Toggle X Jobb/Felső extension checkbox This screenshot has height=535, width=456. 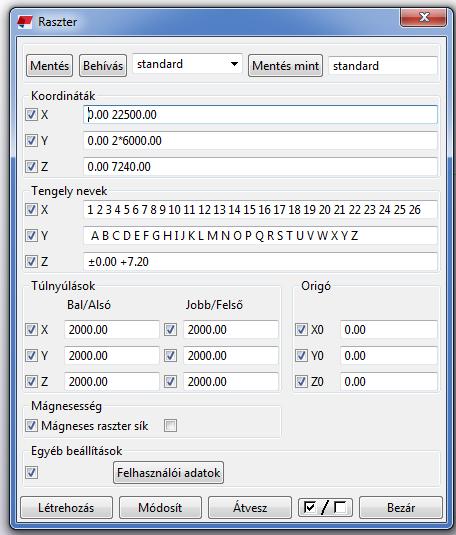pos(170,330)
